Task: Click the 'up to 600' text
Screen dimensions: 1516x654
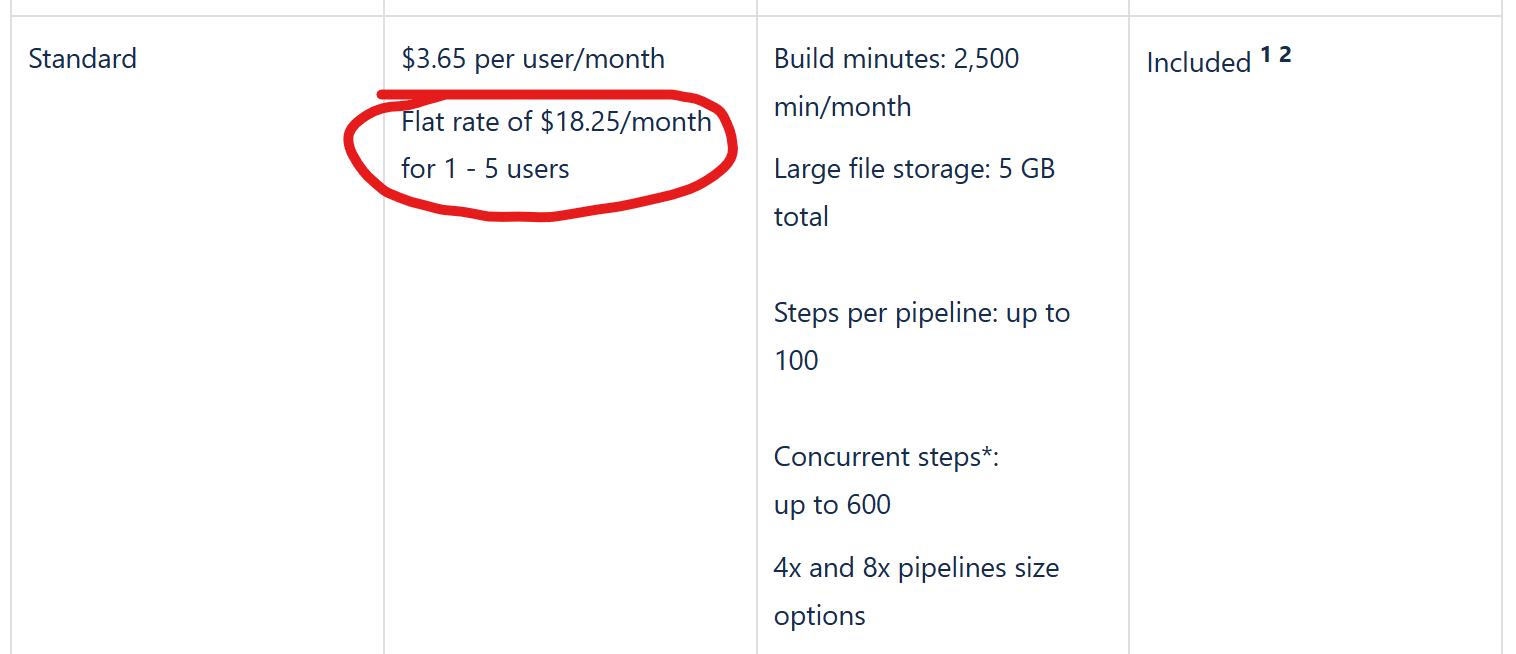Action: click(x=832, y=505)
